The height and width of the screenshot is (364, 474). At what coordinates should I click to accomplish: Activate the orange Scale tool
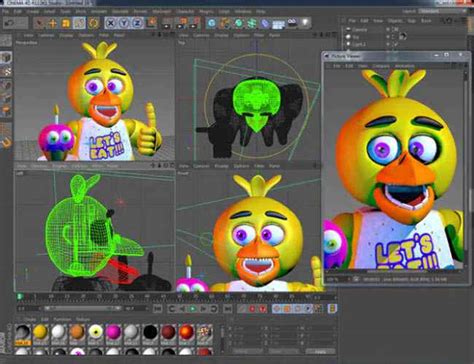[66, 23]
